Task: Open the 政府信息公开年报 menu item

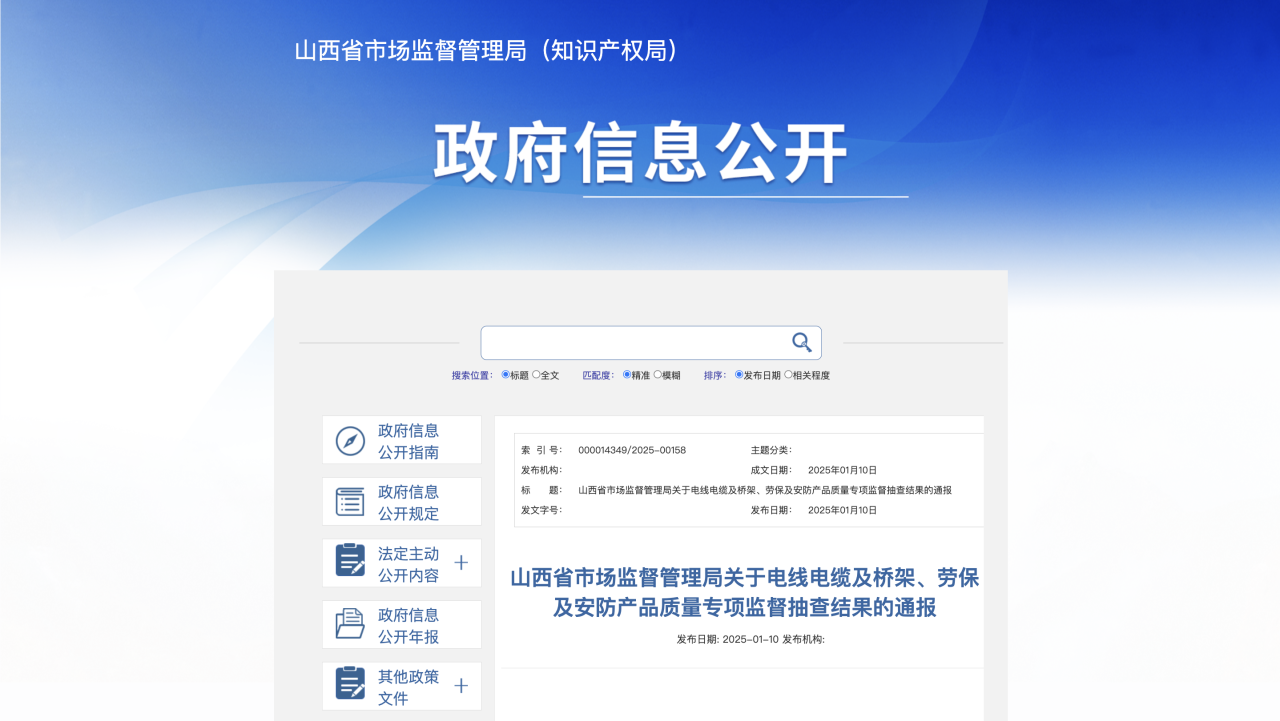Action: [408, 625]
